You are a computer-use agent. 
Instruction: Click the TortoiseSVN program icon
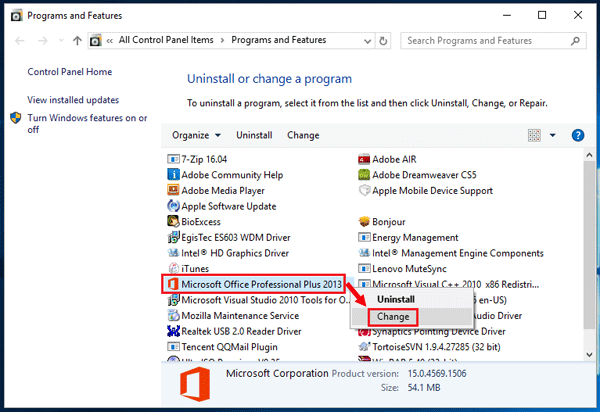coord(364,347)
